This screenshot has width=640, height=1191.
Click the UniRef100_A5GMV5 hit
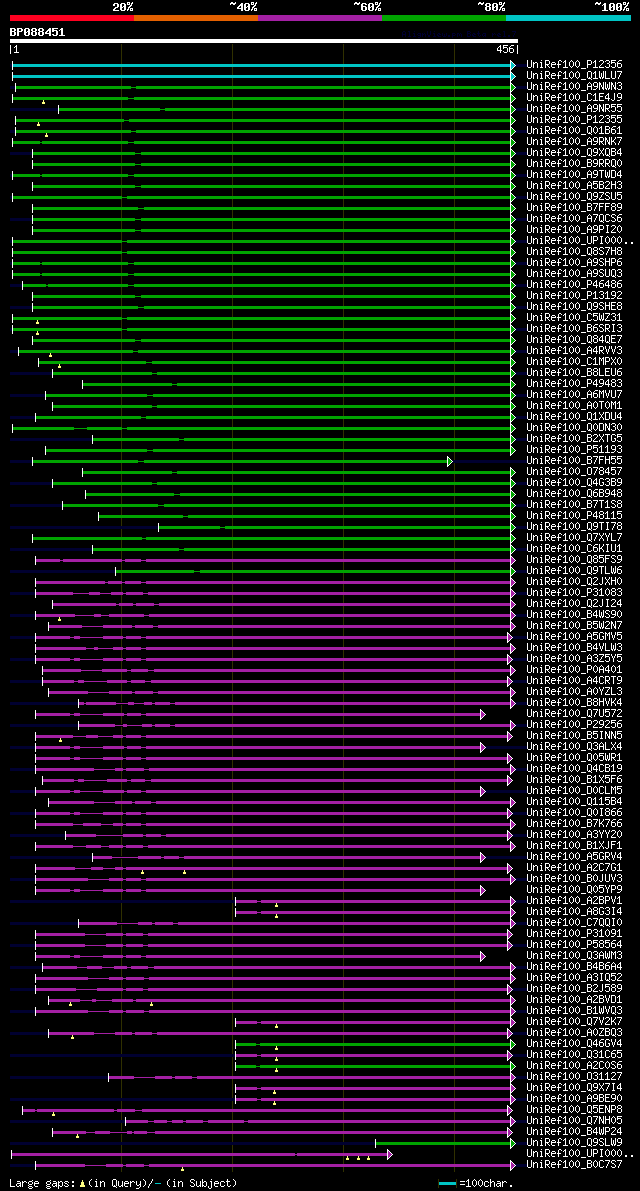click(x=574, y=637)
